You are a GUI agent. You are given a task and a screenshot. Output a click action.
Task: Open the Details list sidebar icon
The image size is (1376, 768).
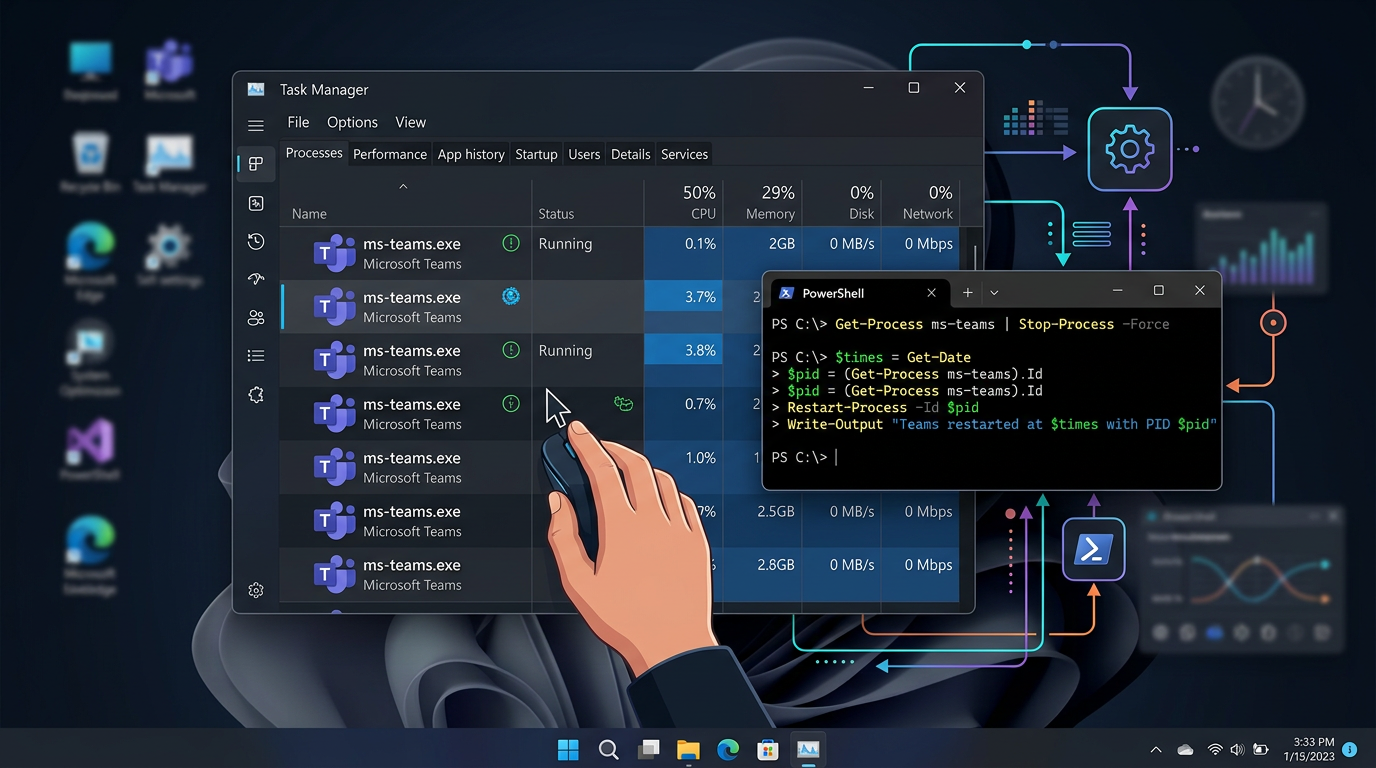tap(256, 356)
